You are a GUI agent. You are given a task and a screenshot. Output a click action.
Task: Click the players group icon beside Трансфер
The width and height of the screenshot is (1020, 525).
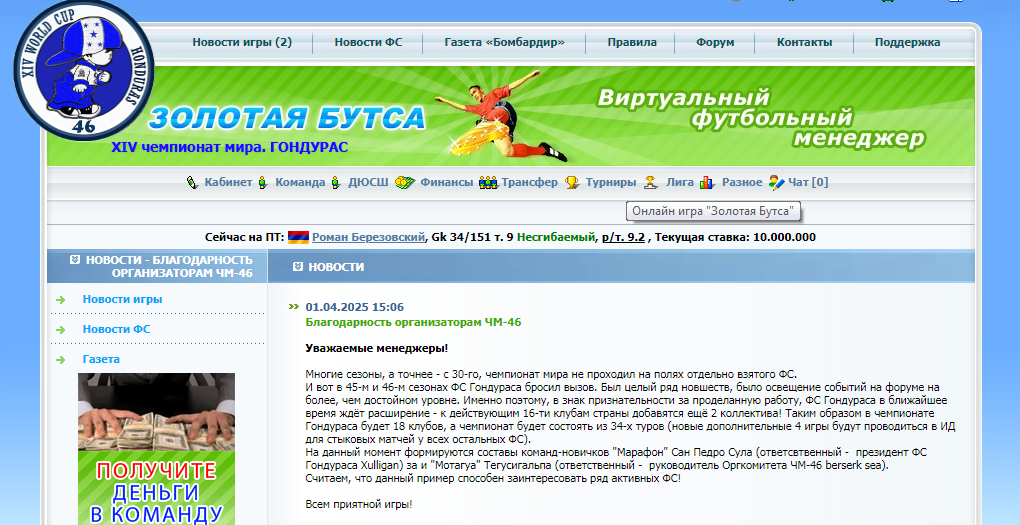(488, 183)
